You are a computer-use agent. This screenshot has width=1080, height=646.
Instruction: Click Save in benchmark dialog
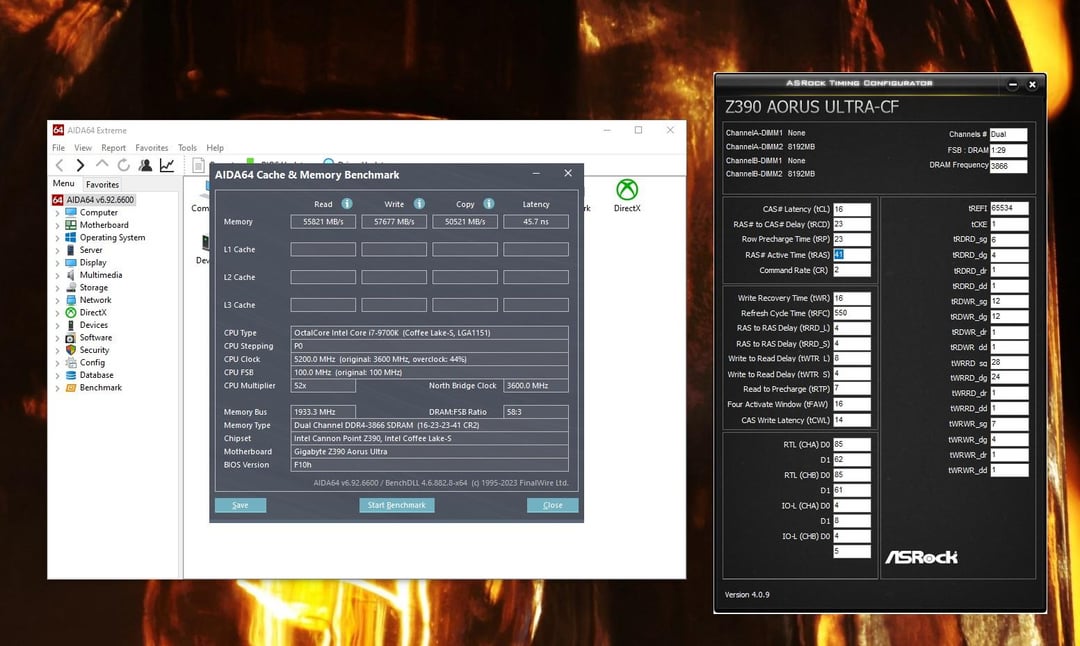click(x=240, y=505)
